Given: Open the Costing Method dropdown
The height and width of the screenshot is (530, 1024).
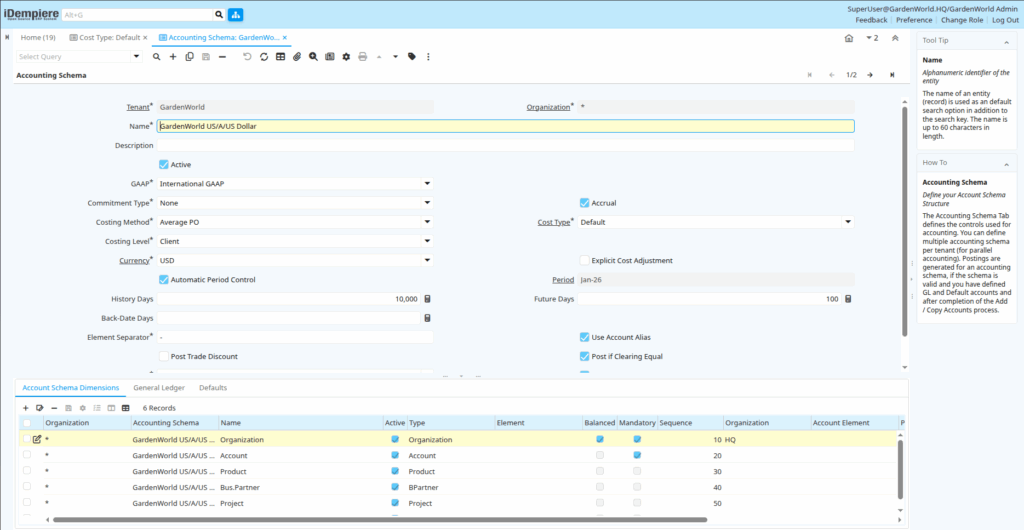Looking at the screenshot, I should click(427, 222).
